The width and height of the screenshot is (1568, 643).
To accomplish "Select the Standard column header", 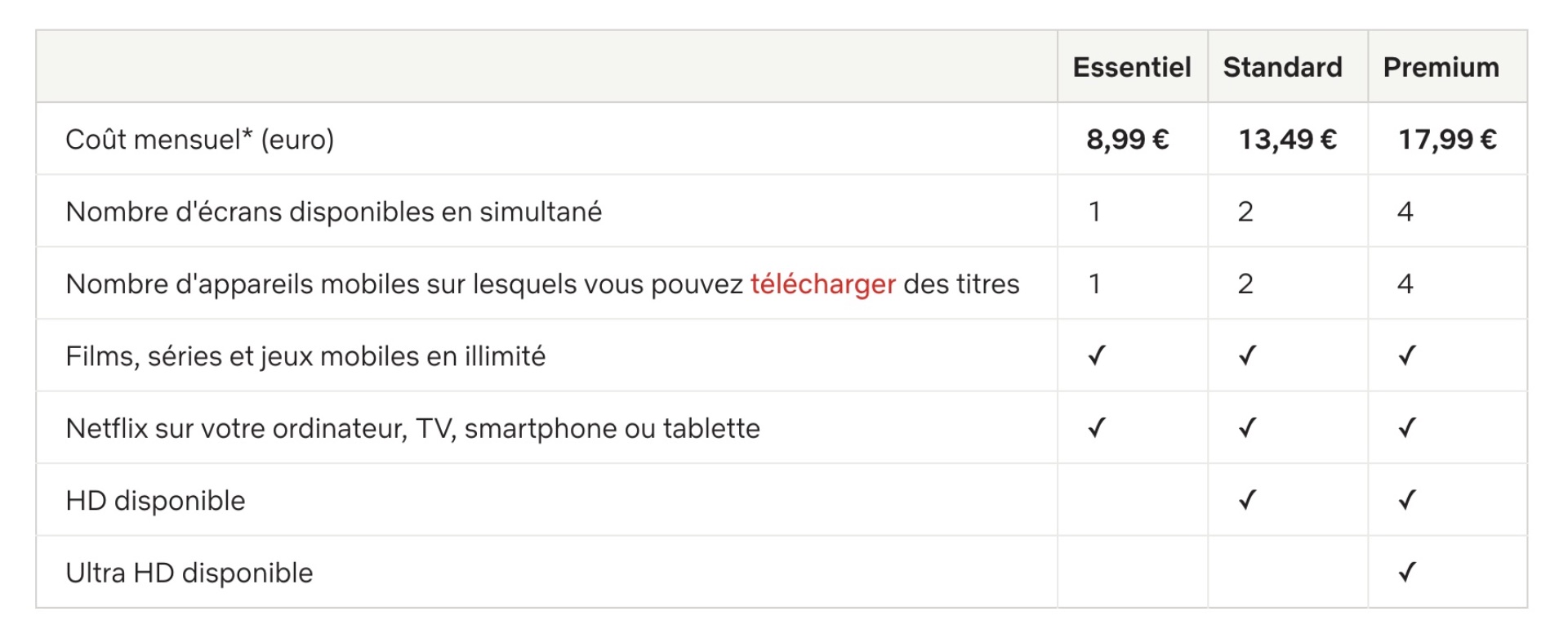I will click(1282, 67).
